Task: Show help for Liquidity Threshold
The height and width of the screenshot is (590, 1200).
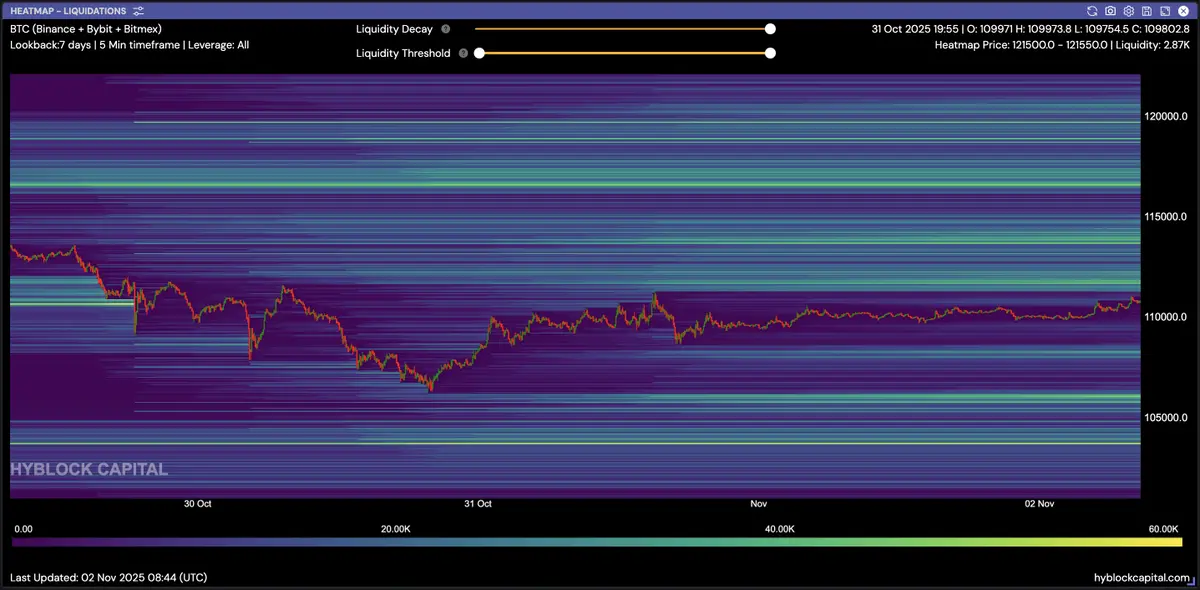Action: [x=463, y=53]
